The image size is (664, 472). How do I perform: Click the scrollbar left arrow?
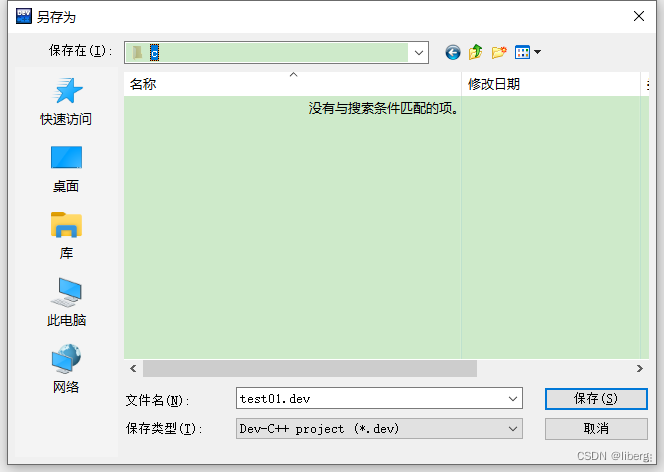(x=133, y=369)
